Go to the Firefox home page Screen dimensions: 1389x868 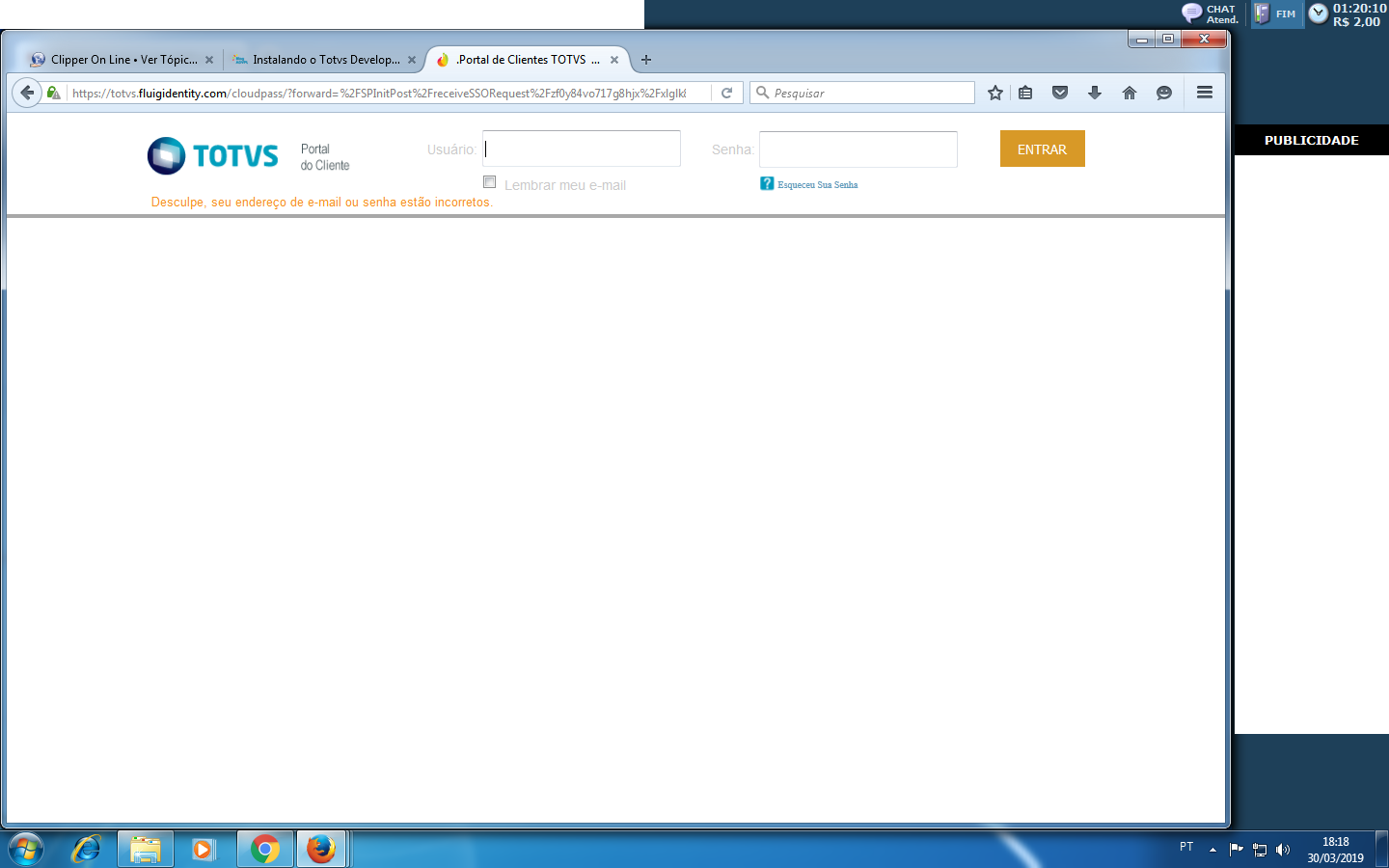1130,93
